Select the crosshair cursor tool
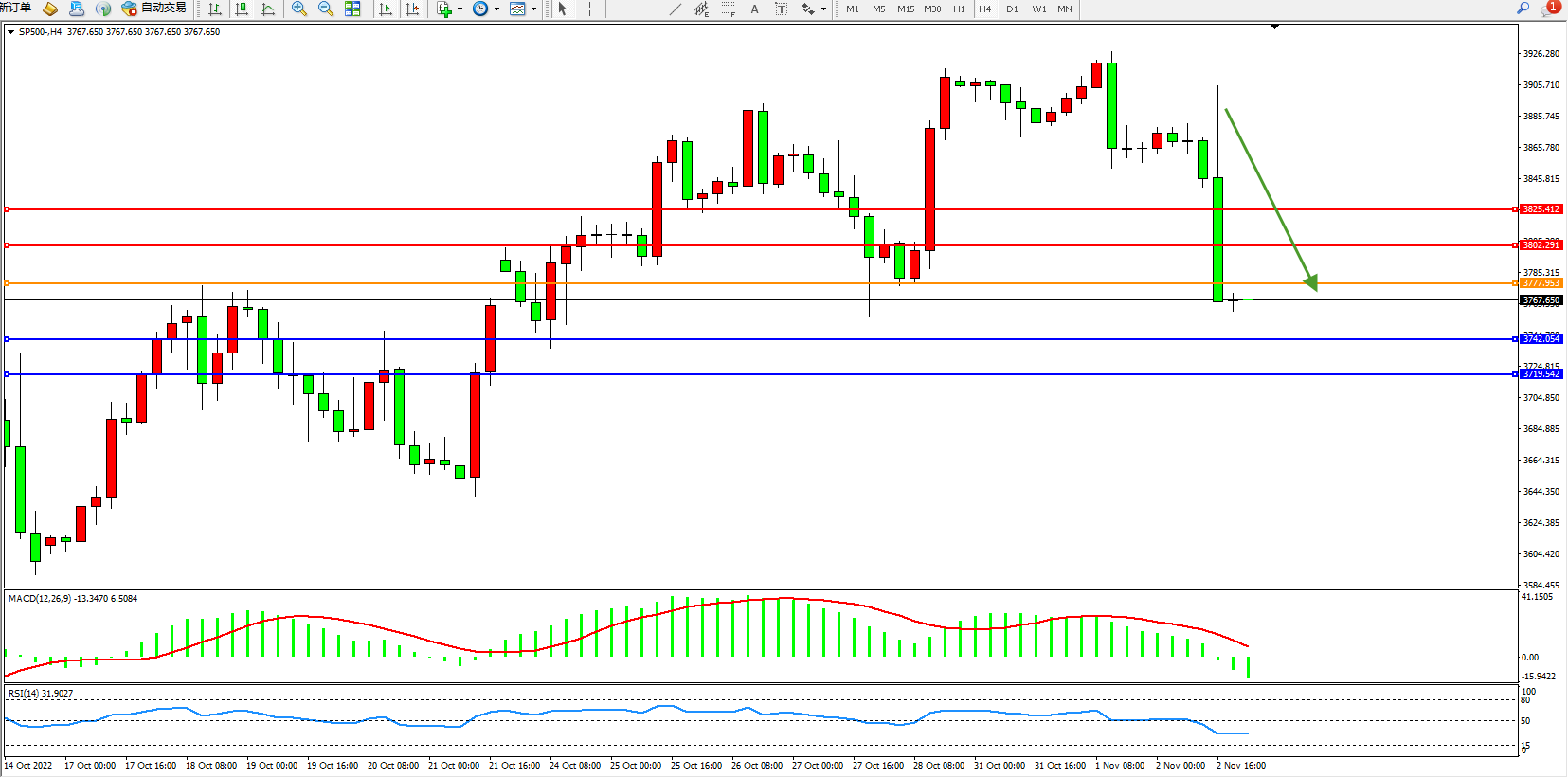 coord(589,9)
